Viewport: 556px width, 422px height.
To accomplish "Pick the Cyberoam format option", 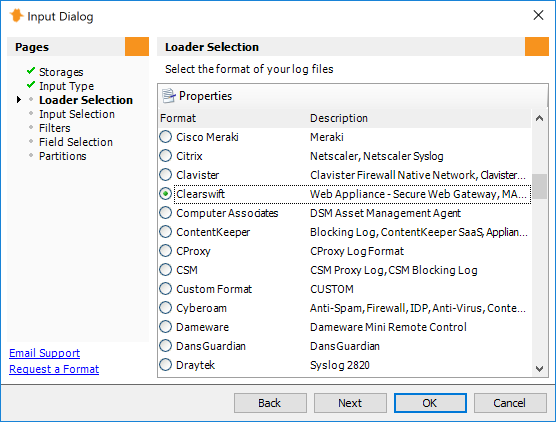I will point(166,308).
